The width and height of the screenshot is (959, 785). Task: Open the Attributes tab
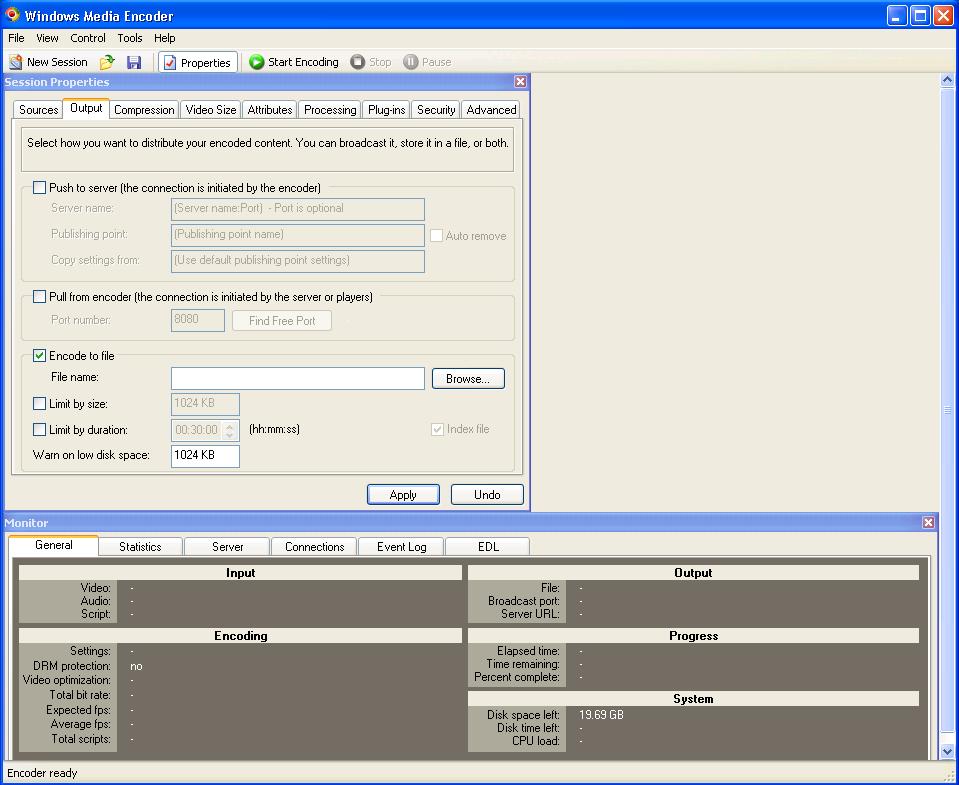pyautogui.click(x=270, y=109)
